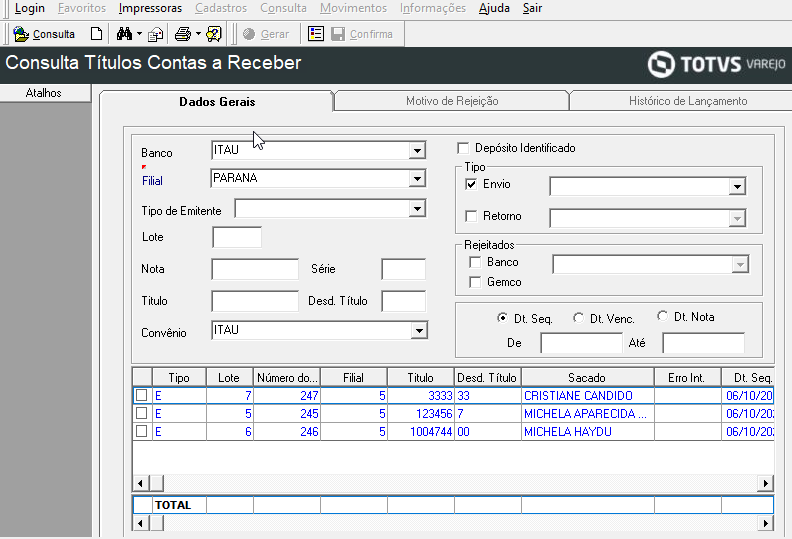The height and width of the screenshot is (539, 792).
Task: Open the Ajuda menu
Action: point(494,8)
